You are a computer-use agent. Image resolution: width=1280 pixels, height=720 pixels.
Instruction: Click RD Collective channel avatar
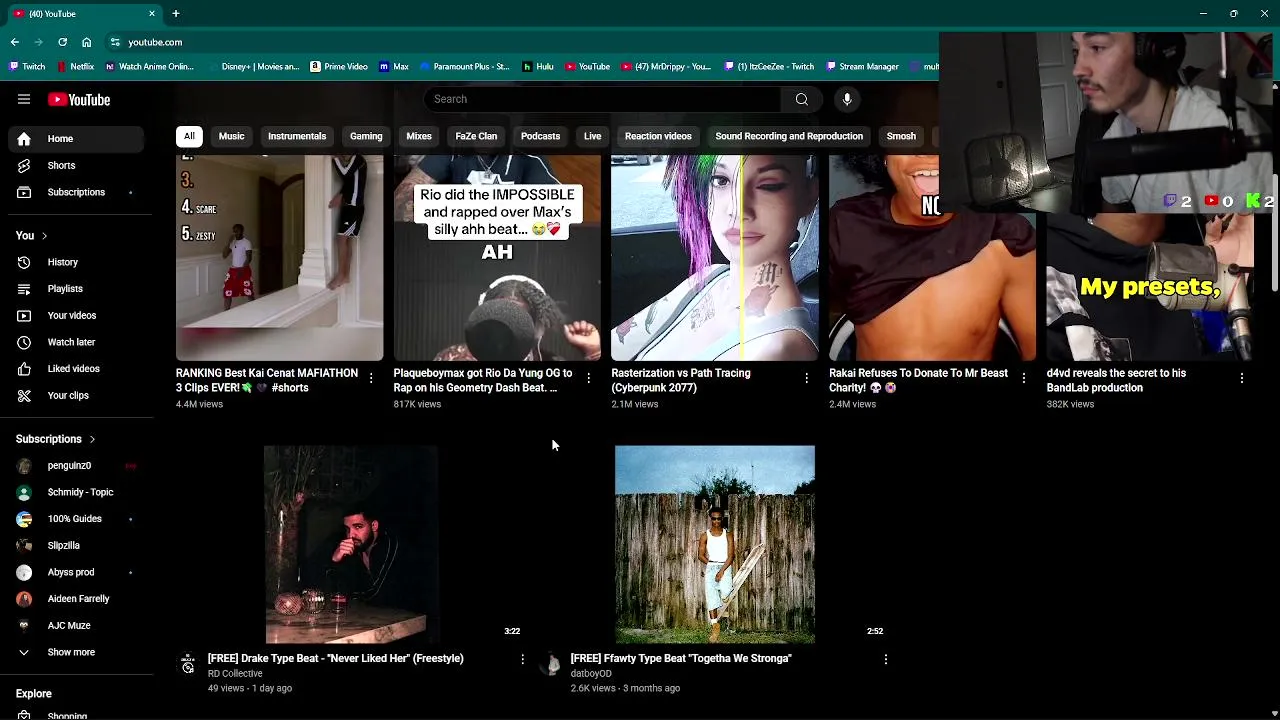[187, 665]
